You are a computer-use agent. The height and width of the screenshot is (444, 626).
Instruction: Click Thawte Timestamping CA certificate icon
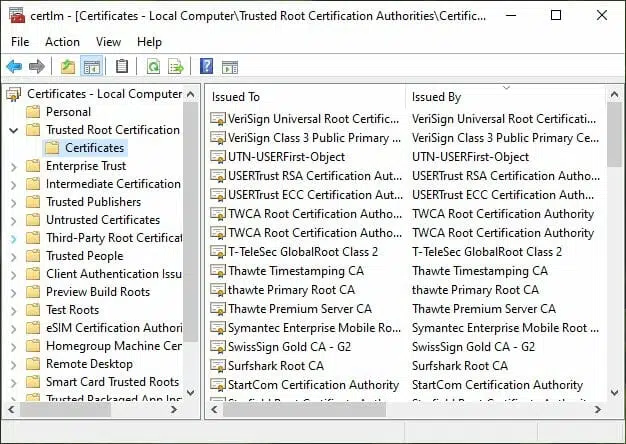[218, 271]
